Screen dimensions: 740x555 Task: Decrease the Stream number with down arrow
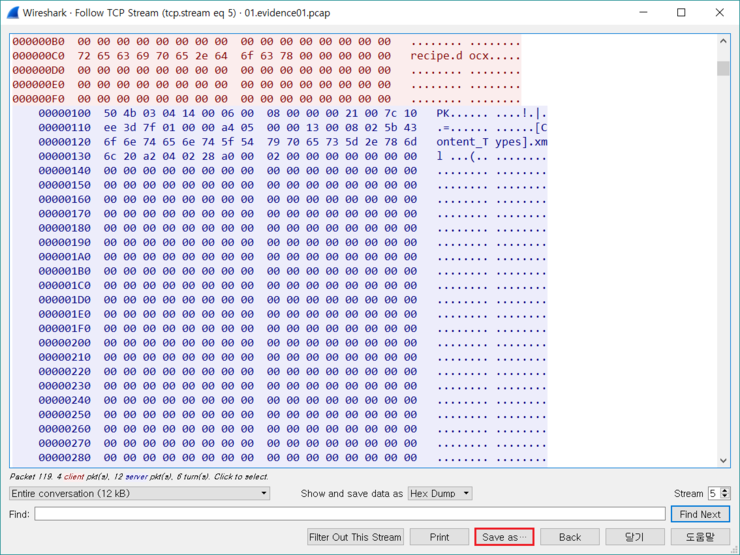(725, 496)
